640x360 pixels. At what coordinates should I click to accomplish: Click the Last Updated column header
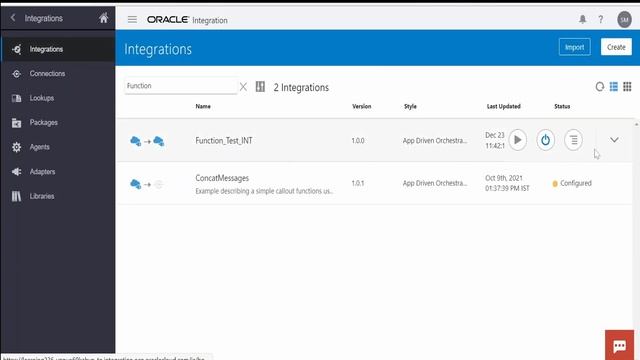click(x=504, y=107)
